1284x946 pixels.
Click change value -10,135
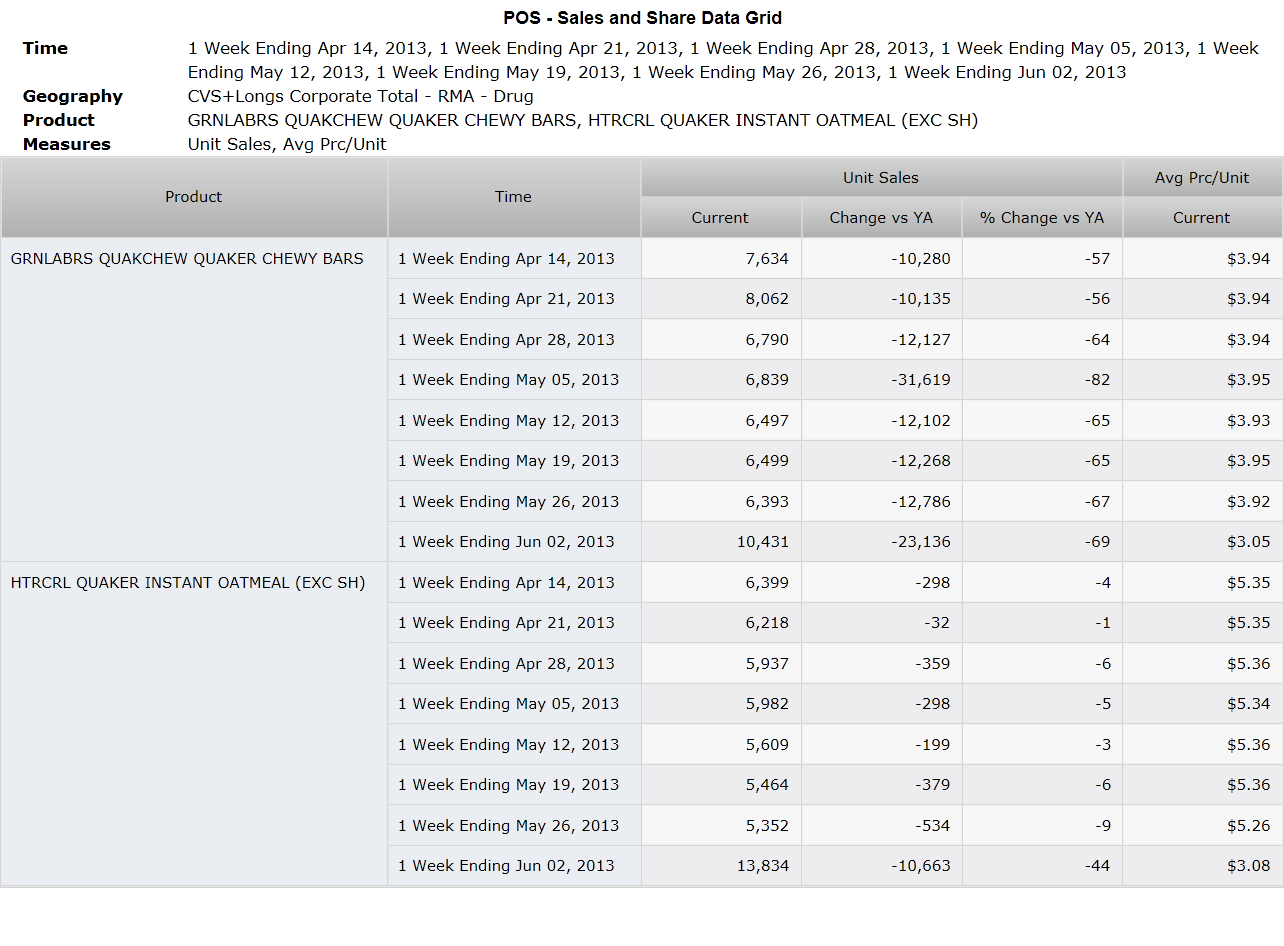(881, 298)
